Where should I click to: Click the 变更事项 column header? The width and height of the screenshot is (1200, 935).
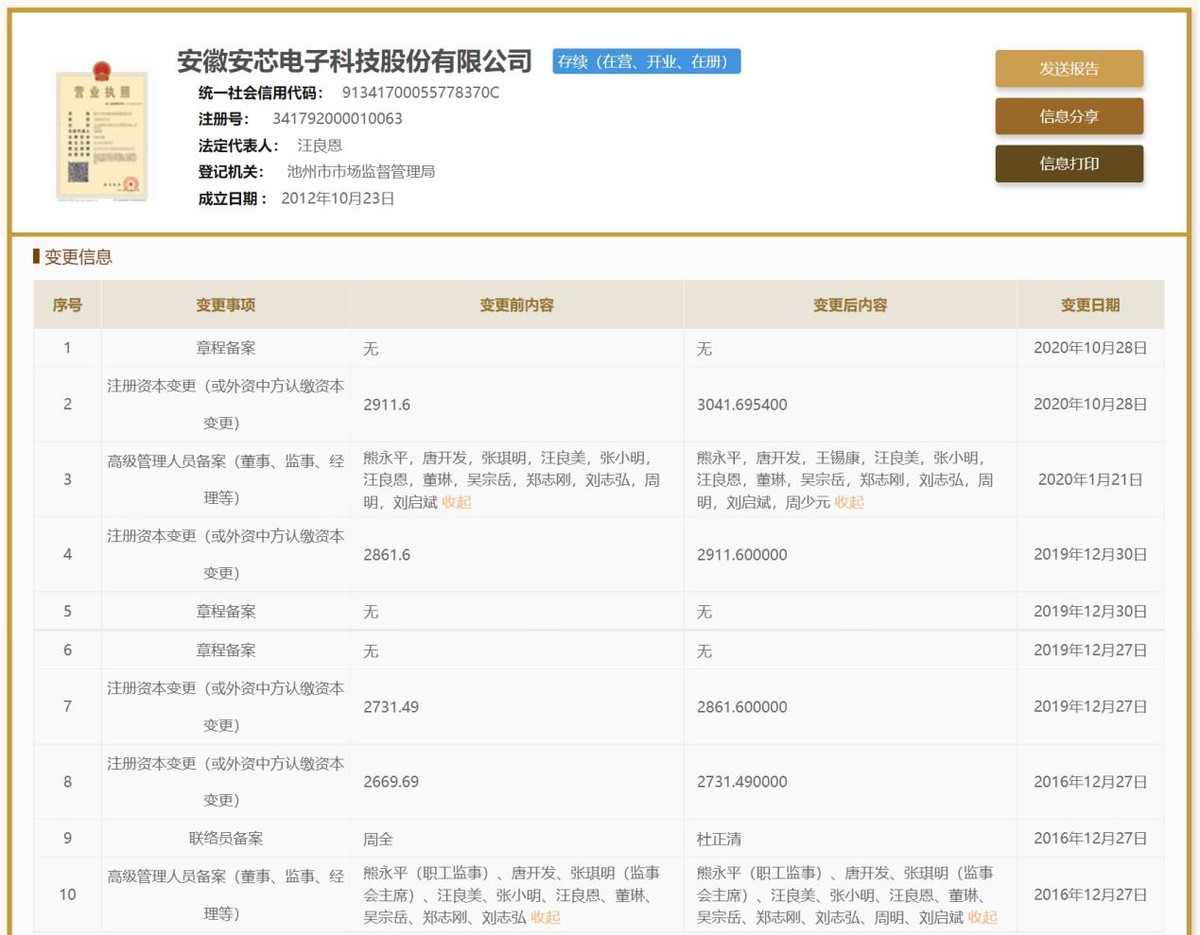click(x=225, y=305)
